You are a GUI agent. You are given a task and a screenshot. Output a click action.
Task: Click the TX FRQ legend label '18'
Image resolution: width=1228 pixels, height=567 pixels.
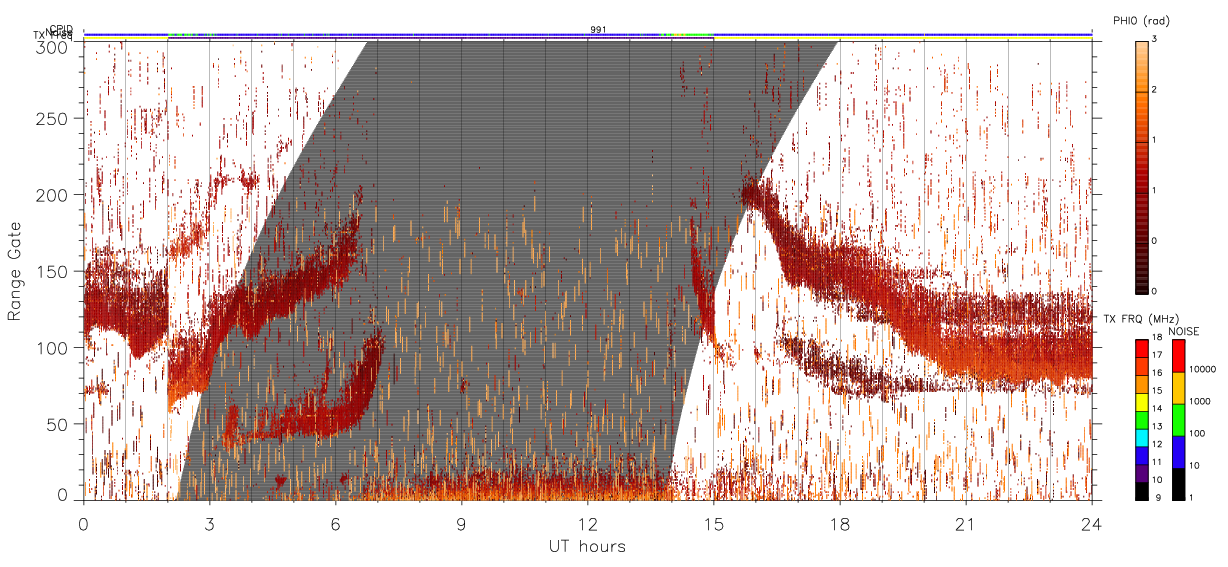[x=1157, y=337]
